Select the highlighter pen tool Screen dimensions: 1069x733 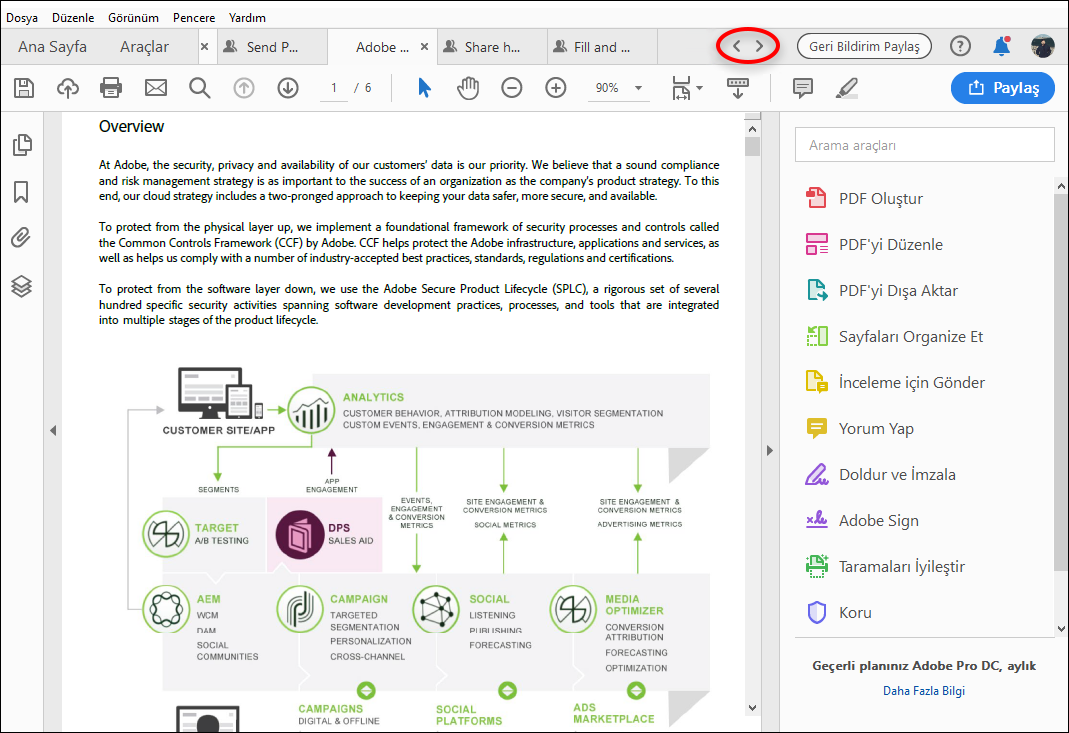click(x=847, y=88)
